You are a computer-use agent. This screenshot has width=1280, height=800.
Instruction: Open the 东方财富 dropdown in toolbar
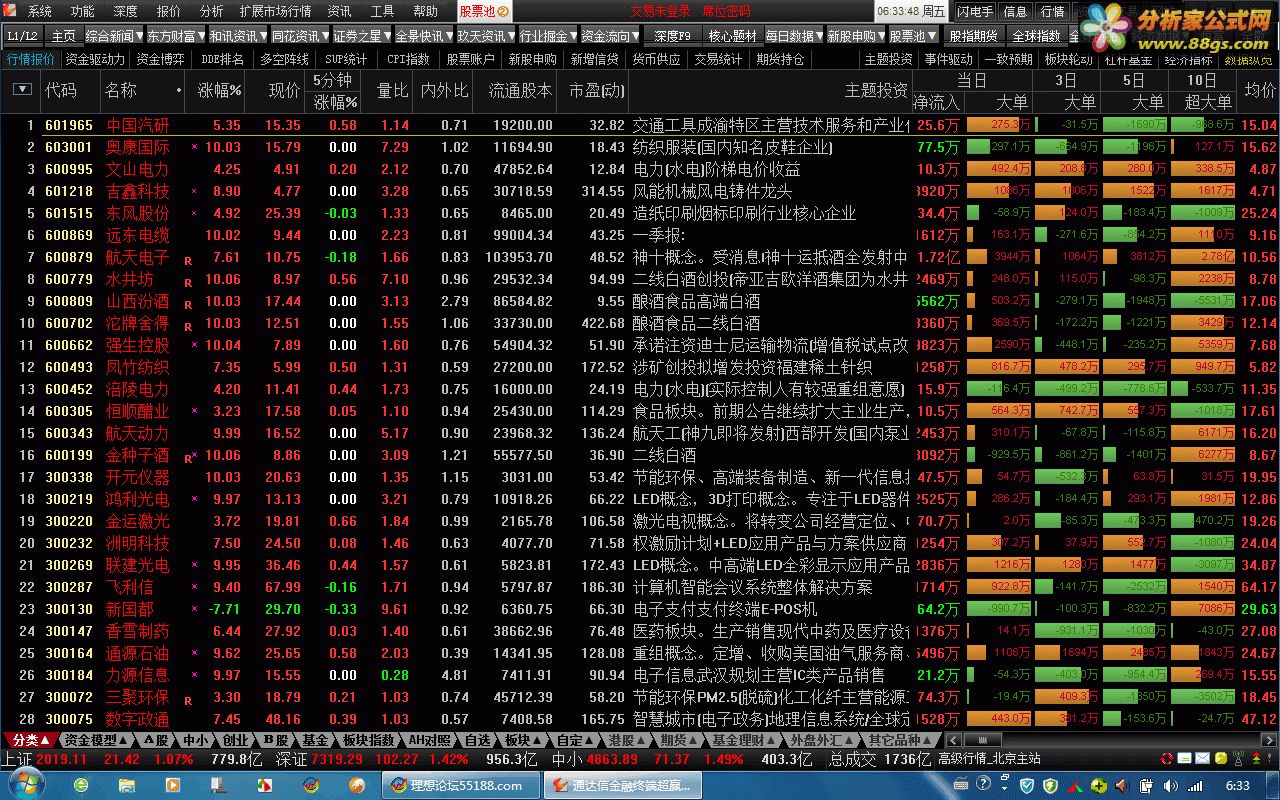coord(175,36)
